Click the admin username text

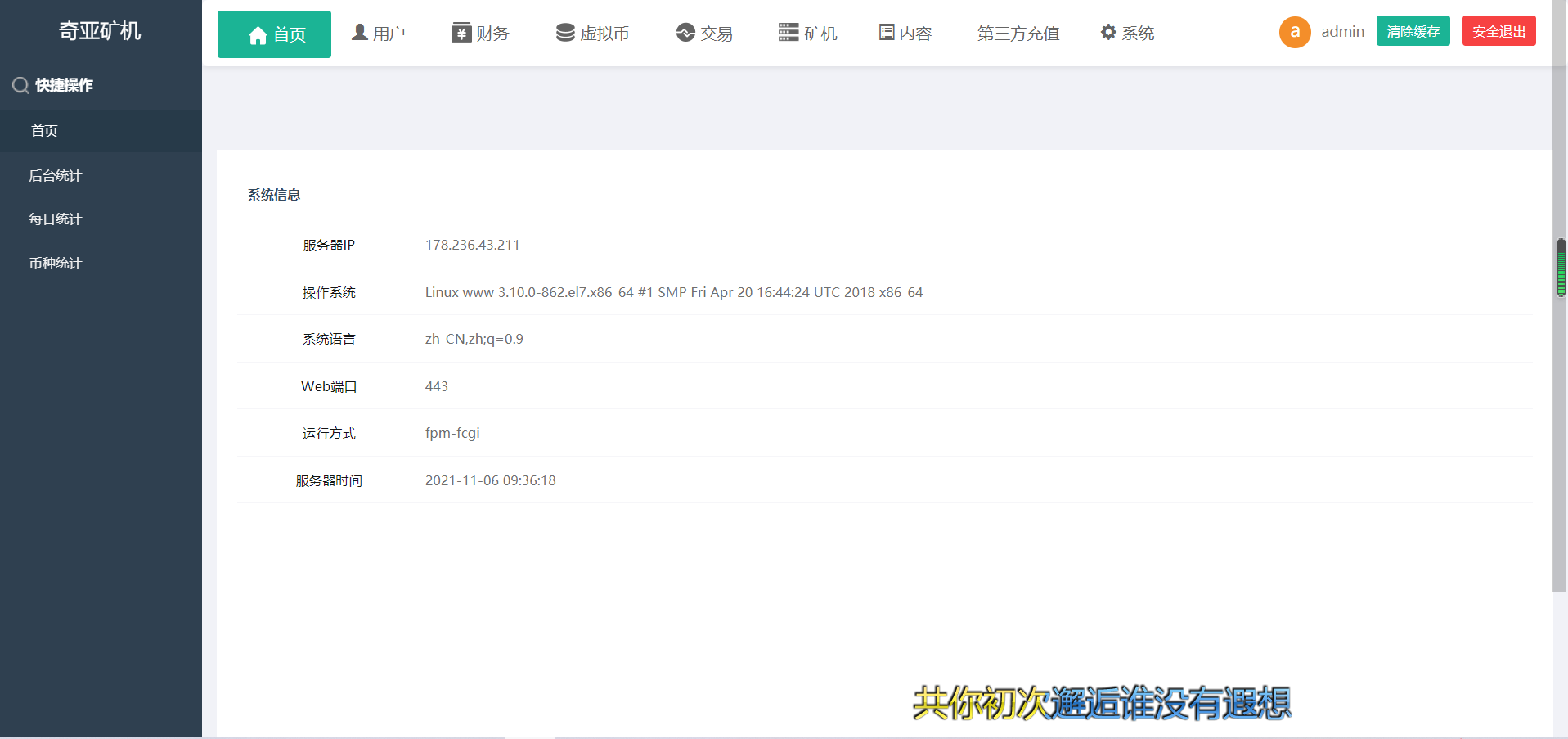(1342, 32)
